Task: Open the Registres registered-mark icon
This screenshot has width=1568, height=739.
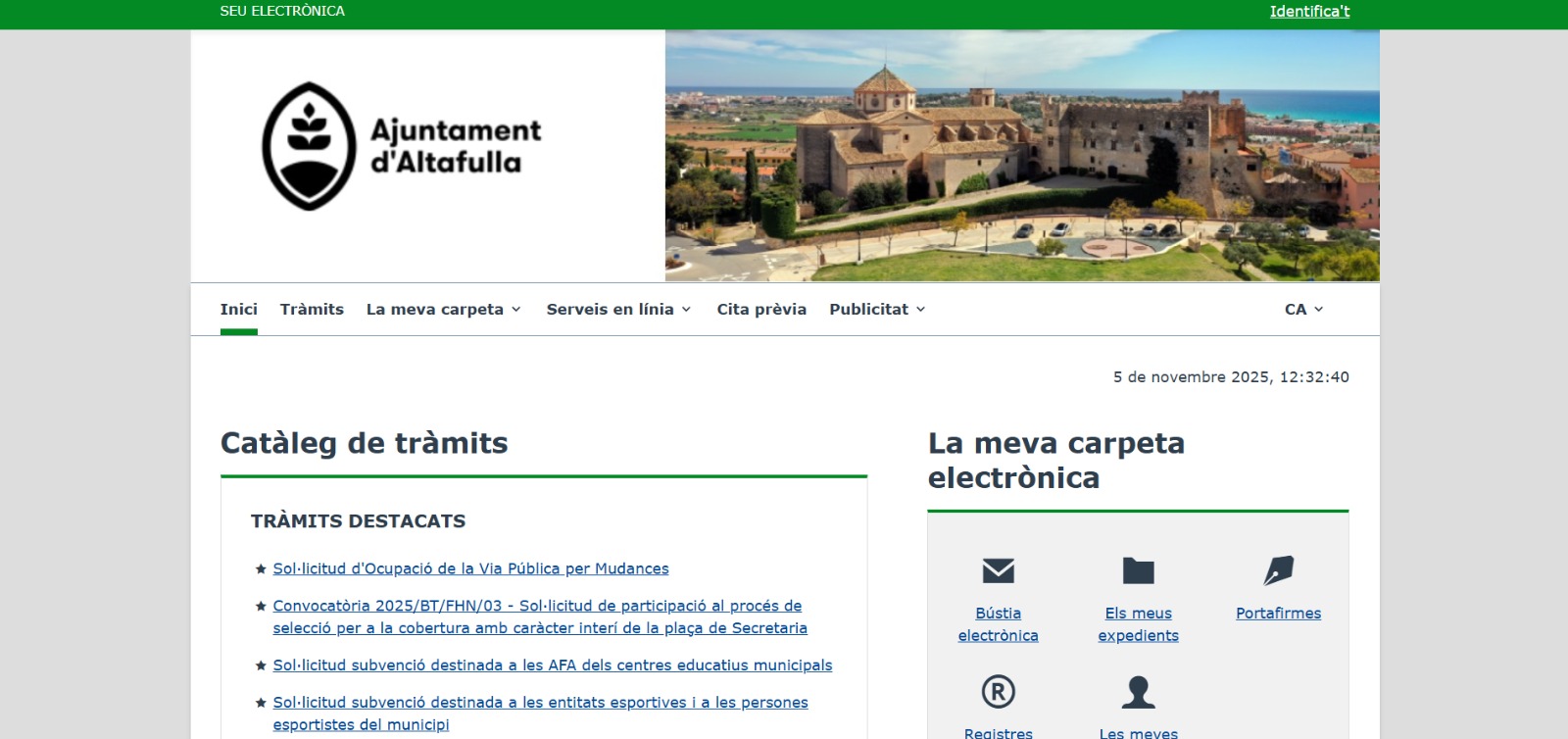Action: [x=998, y=692]
